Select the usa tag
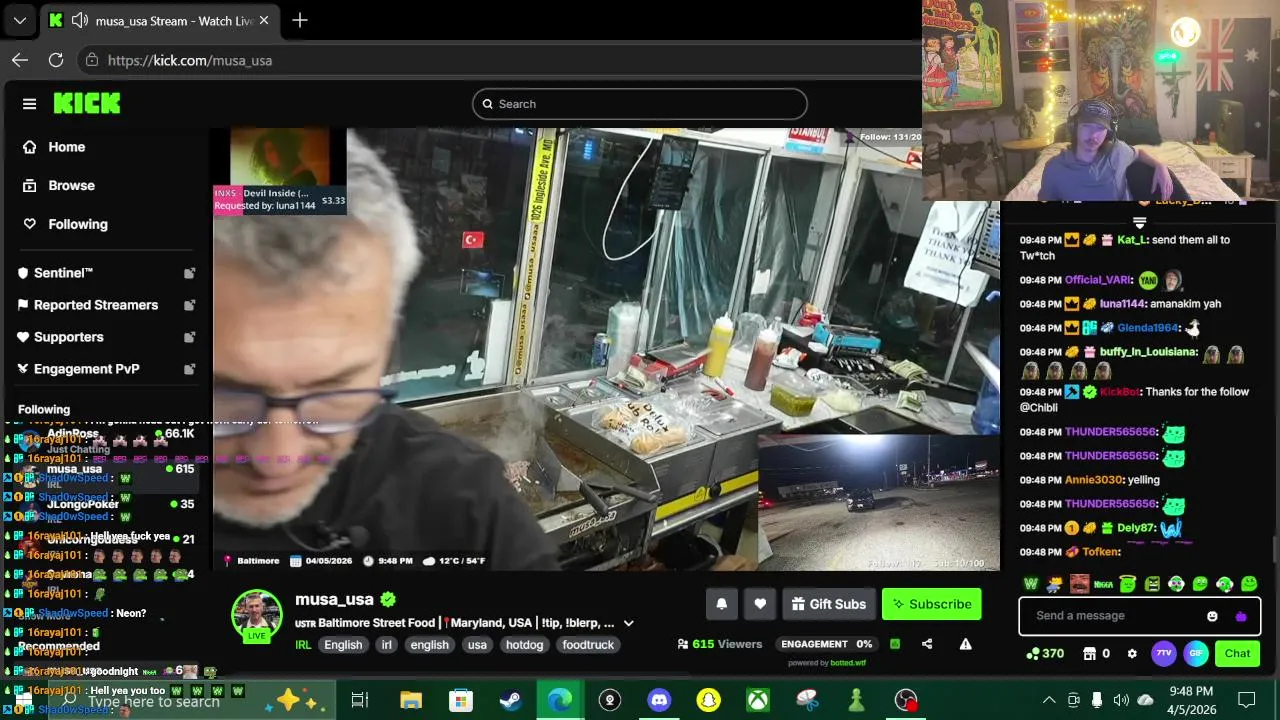This screenshot has width=1280, height=720. (477, 645)
